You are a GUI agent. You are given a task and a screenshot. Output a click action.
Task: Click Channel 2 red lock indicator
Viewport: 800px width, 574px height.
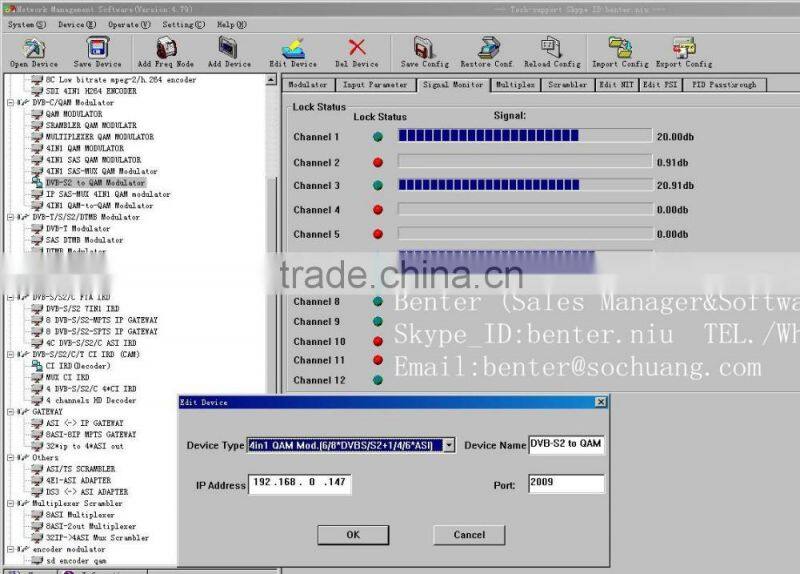[x=378, y=162]
